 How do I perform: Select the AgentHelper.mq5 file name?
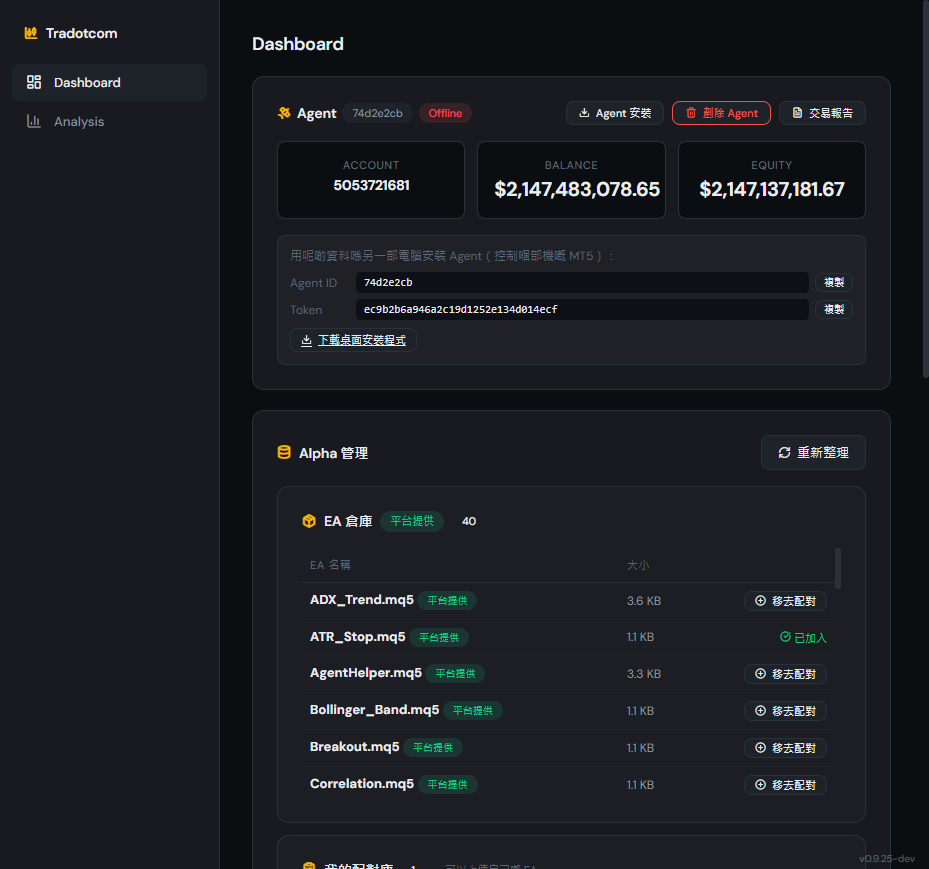tap(366, 673)
